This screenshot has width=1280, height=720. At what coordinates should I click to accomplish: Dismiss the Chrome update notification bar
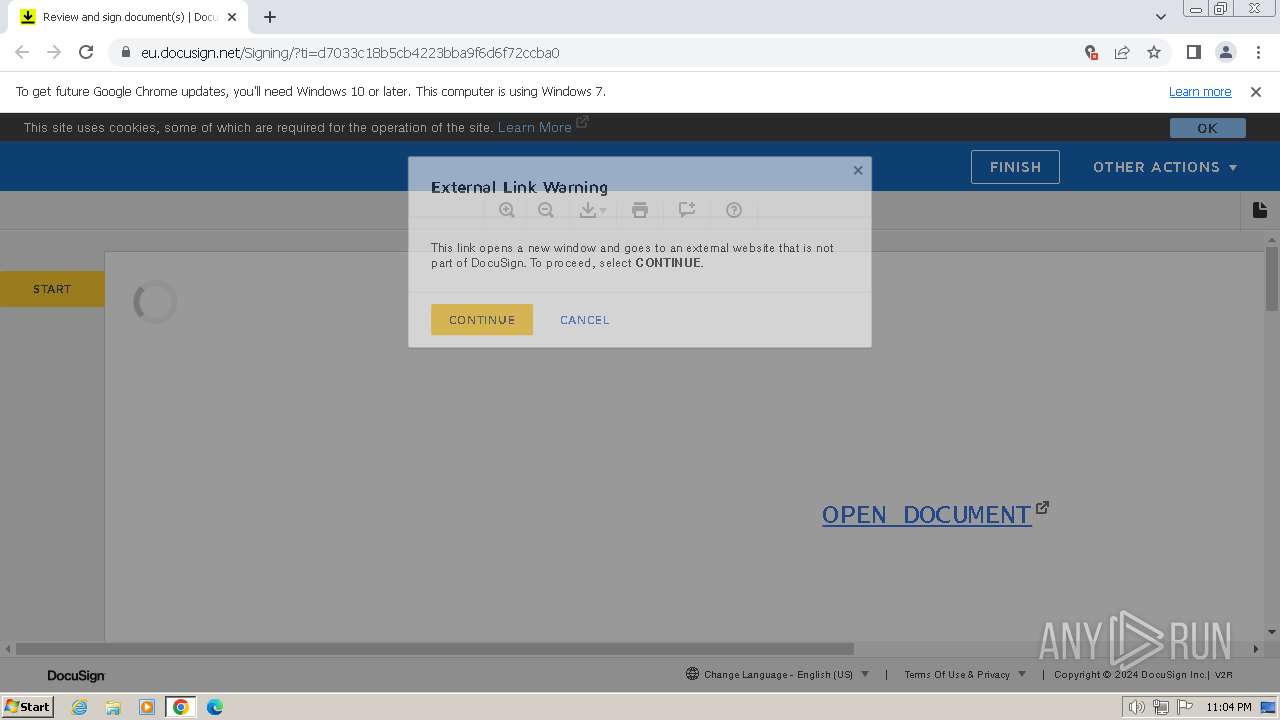pyautogui.click(x=1256, y=91)
